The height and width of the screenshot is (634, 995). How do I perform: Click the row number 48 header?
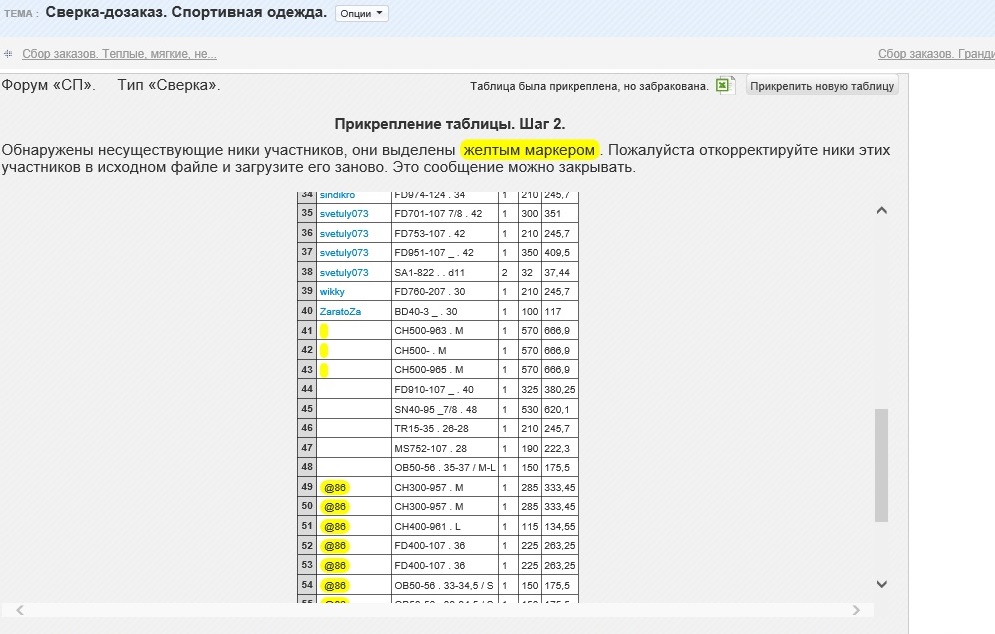(x=307, y=467)
